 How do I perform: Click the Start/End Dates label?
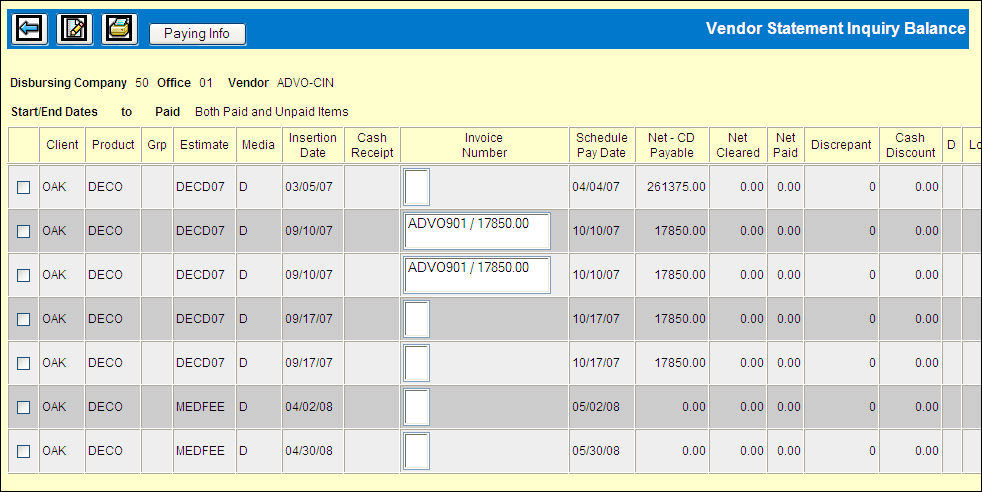pyautogui.click(x=54, y=112)
